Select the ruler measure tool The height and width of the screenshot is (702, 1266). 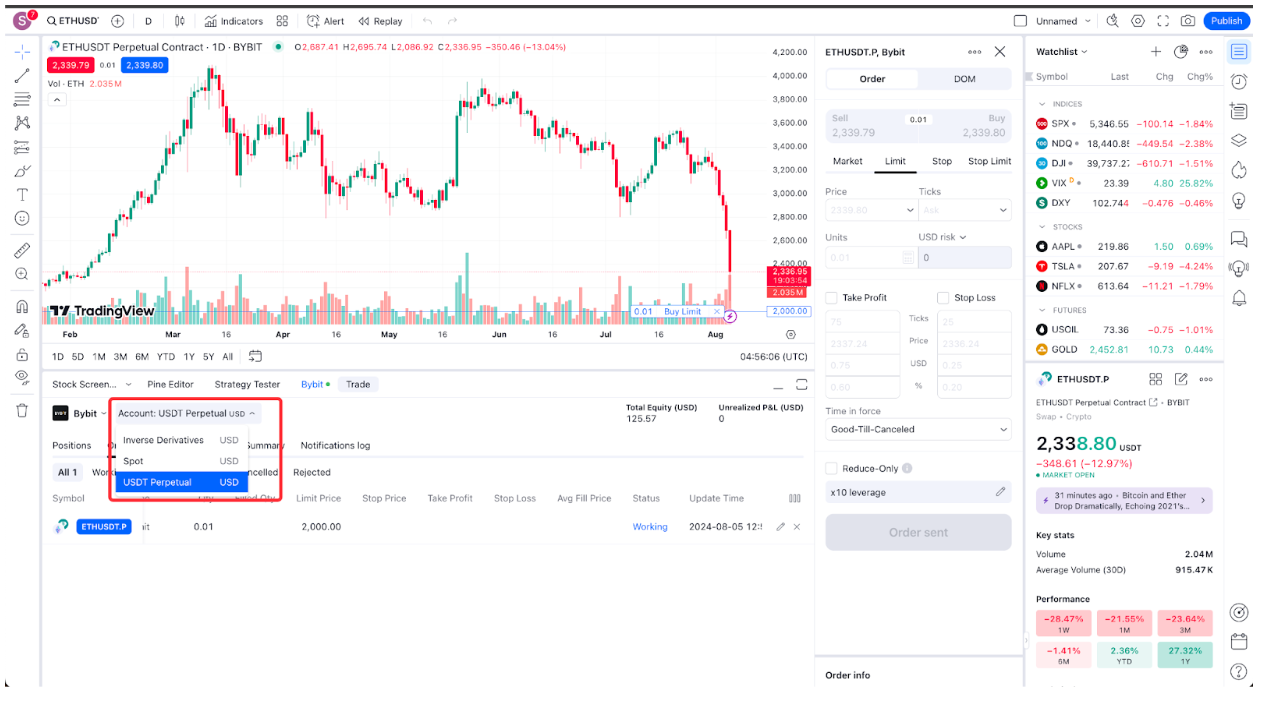22,250
